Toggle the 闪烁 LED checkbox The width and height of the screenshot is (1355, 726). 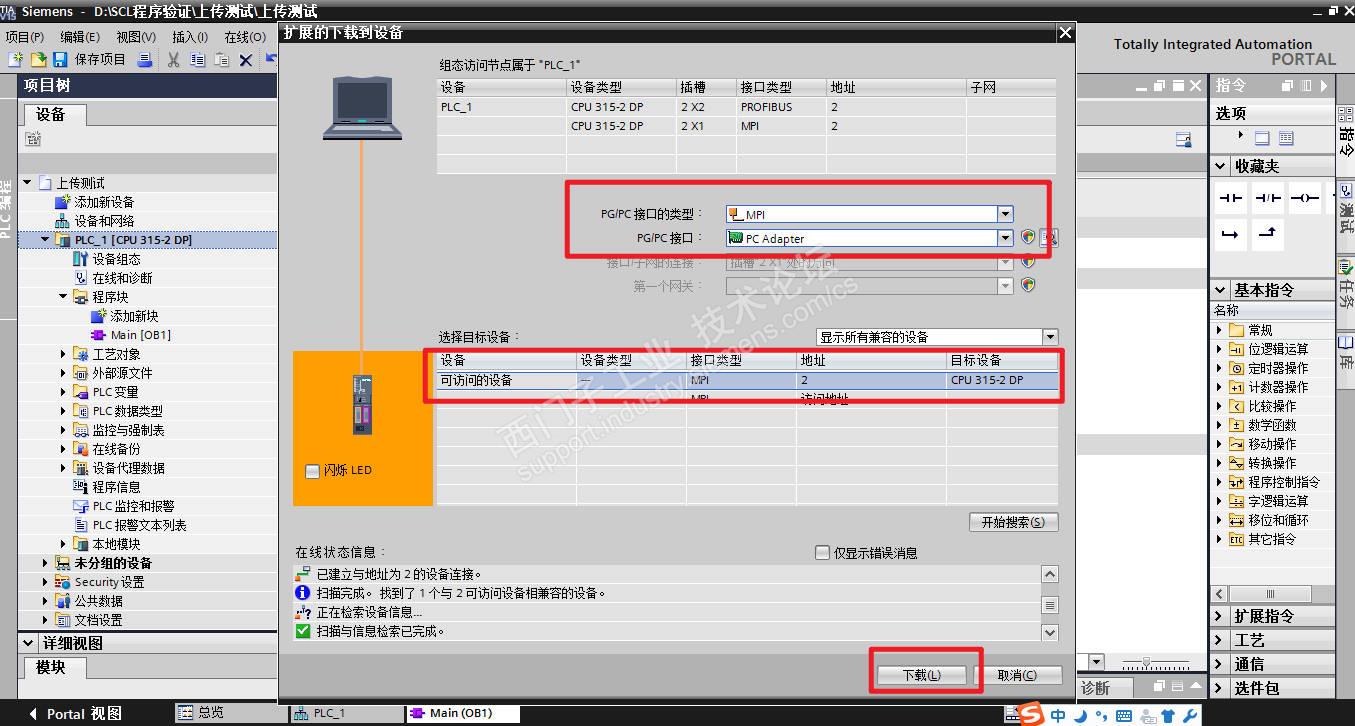click(313, 471)
